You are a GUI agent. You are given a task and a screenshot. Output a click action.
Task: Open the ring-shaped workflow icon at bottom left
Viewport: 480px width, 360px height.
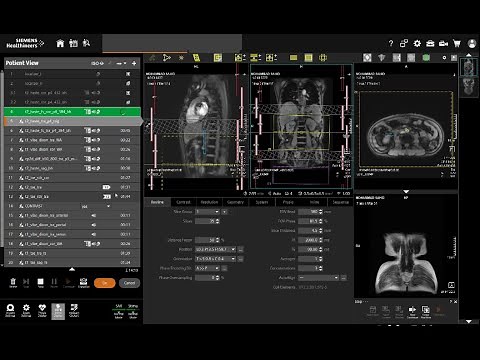coord(10,310)
